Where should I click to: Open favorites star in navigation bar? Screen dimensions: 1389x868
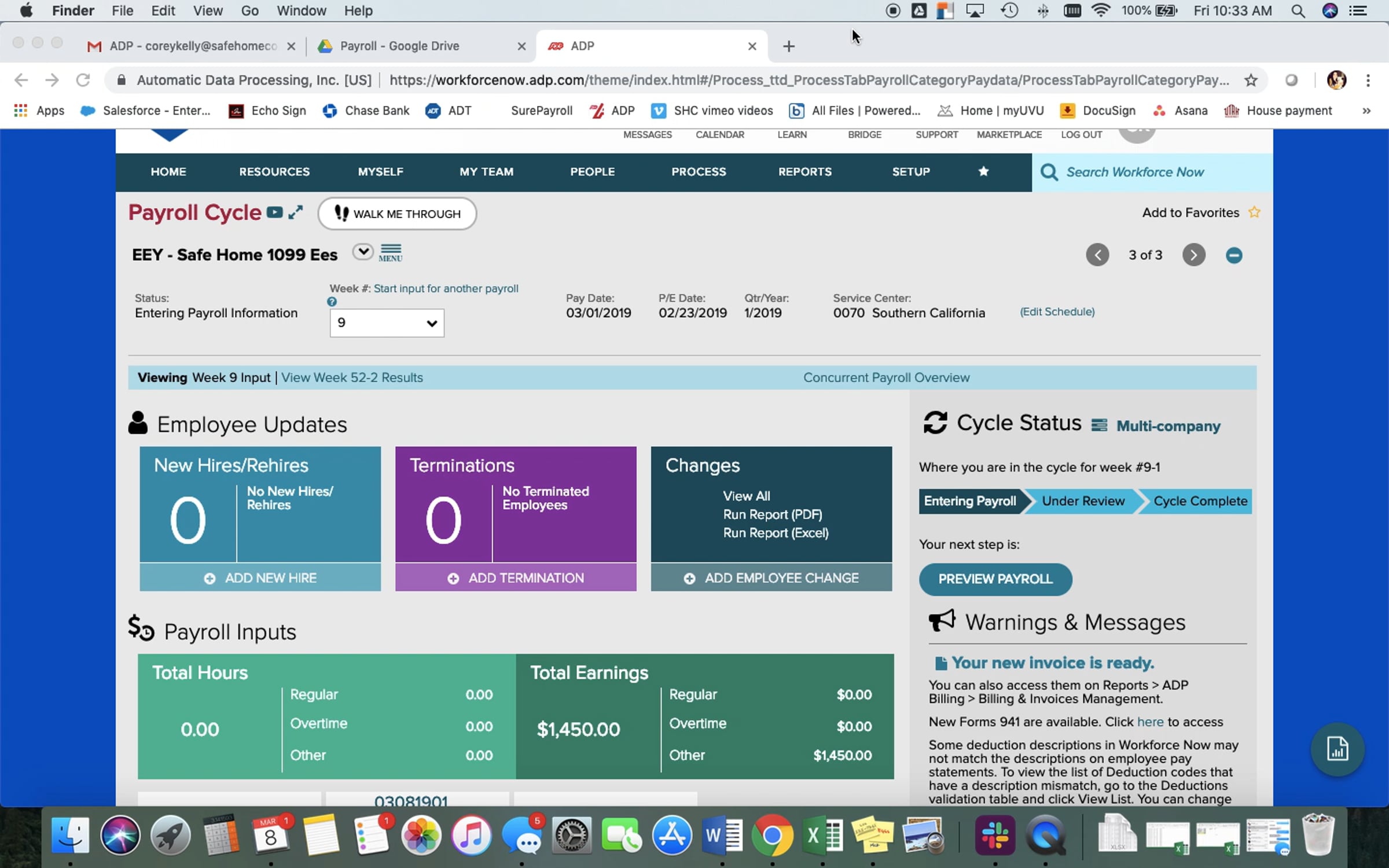click(x=983, y=171)
